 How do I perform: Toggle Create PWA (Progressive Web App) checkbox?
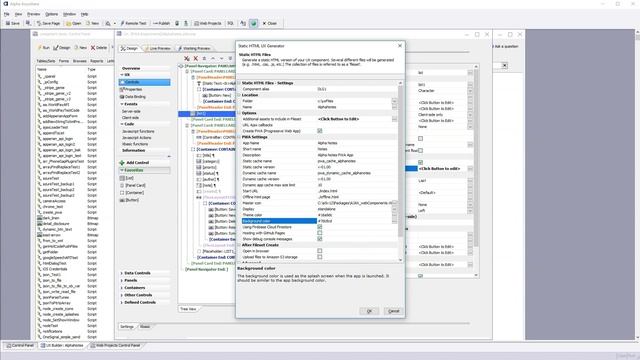(320, 131)
